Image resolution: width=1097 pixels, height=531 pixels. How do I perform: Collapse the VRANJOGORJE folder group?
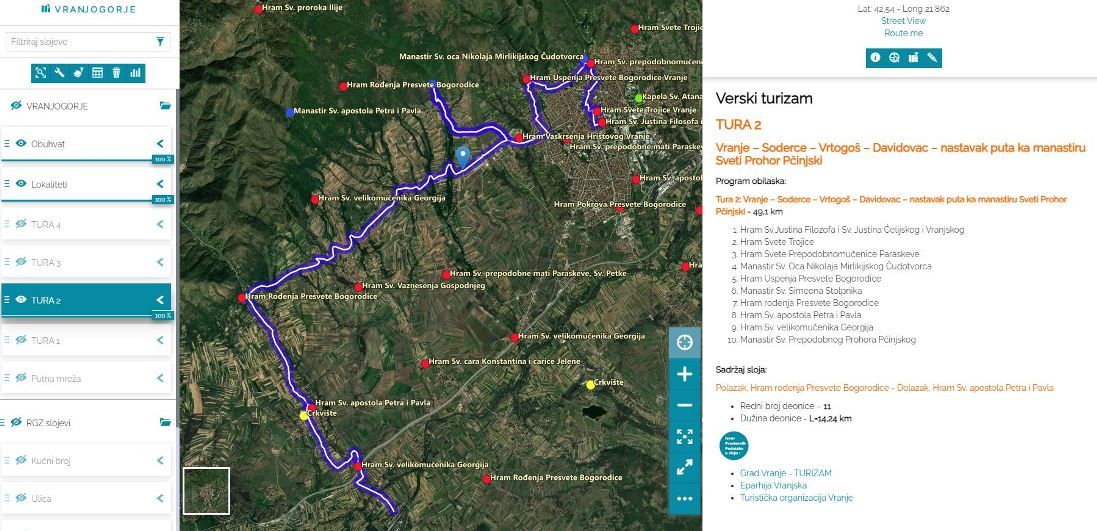165,105
